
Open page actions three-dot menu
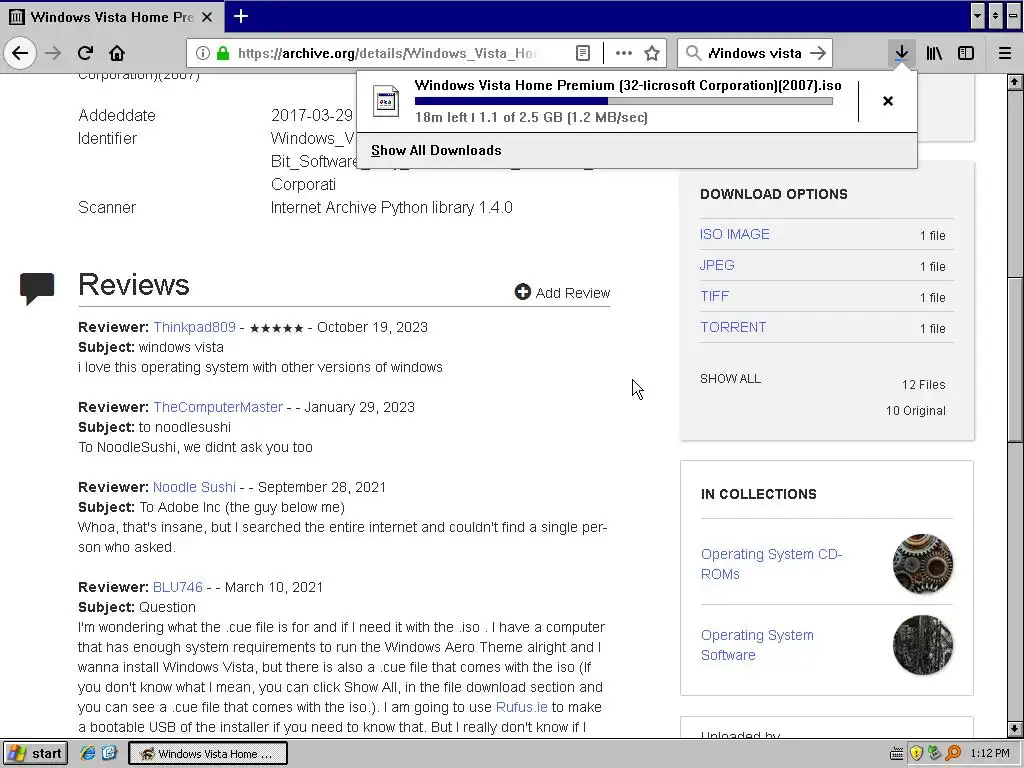pos(624,53)
